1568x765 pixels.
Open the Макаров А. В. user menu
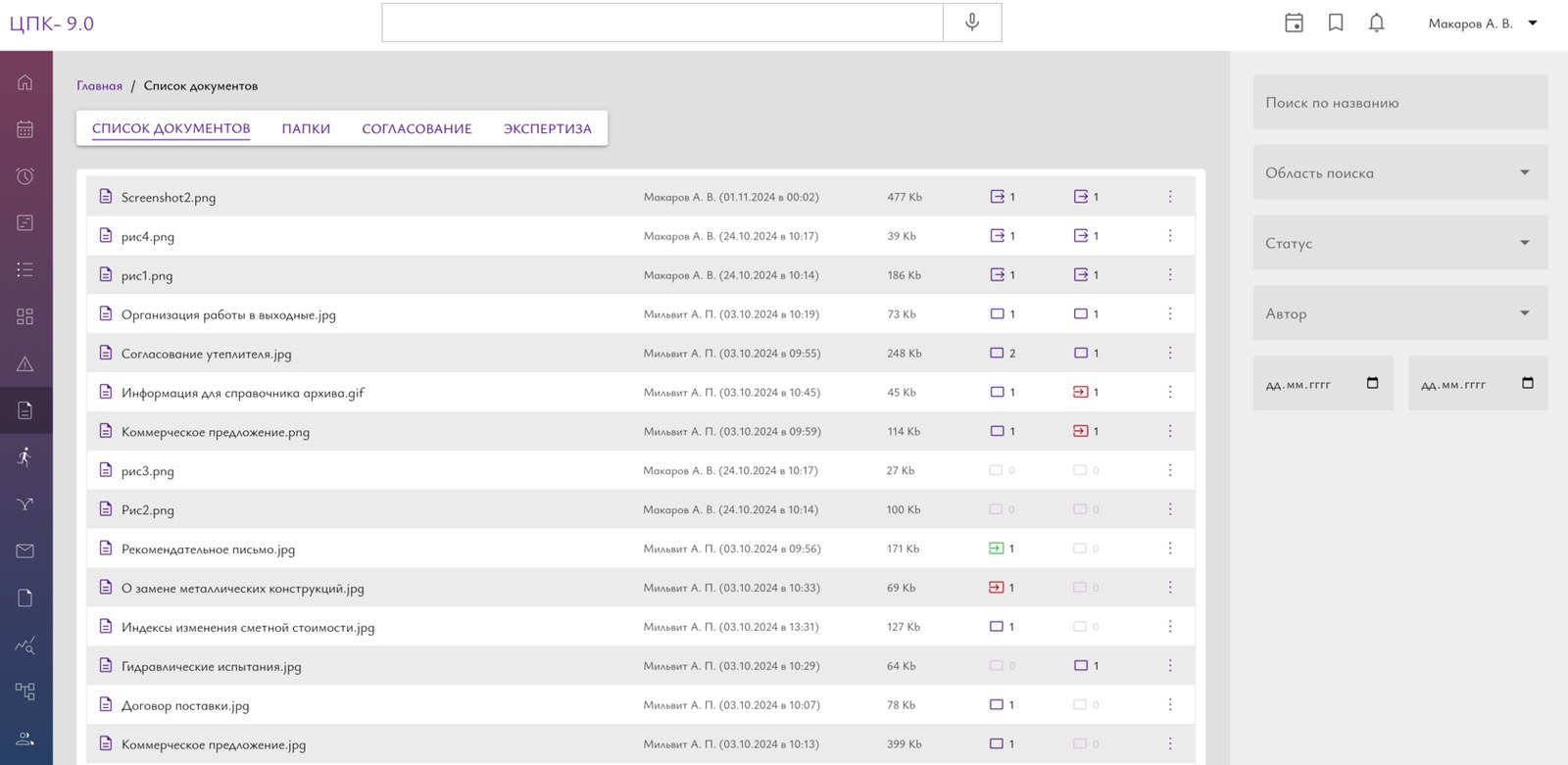pos(1483,24)
